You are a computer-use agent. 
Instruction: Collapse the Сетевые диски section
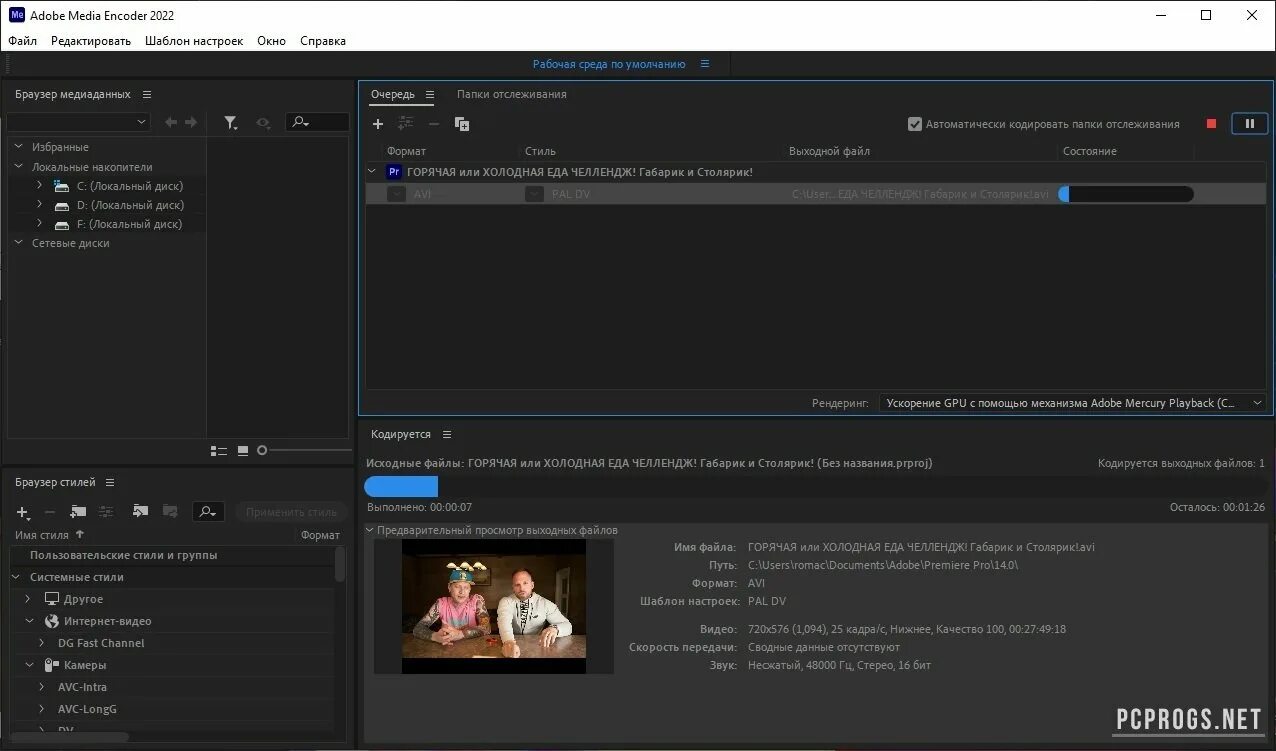(18, 243)
